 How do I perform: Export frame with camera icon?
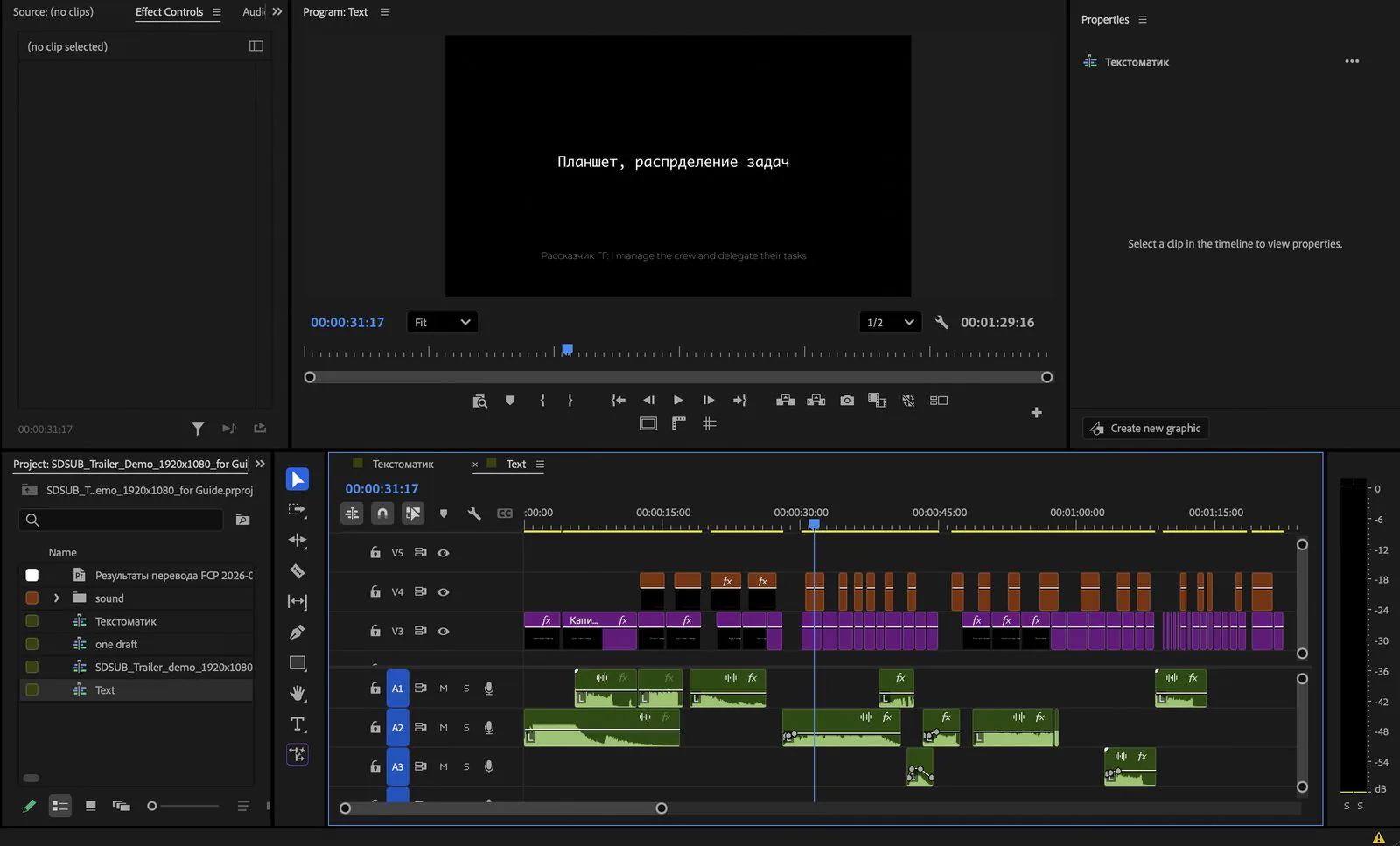coord(847,400)
